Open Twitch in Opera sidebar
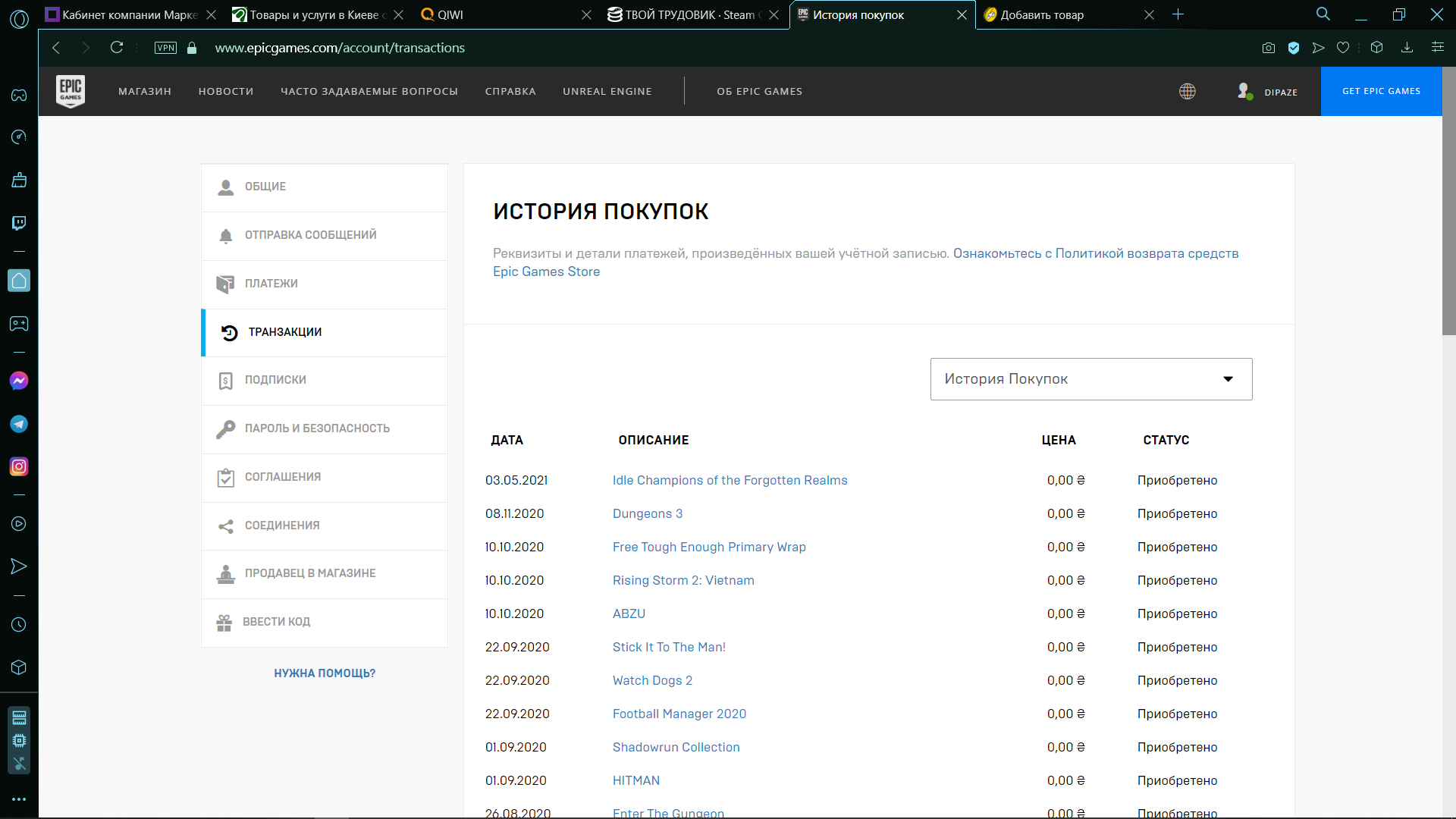 19,223
